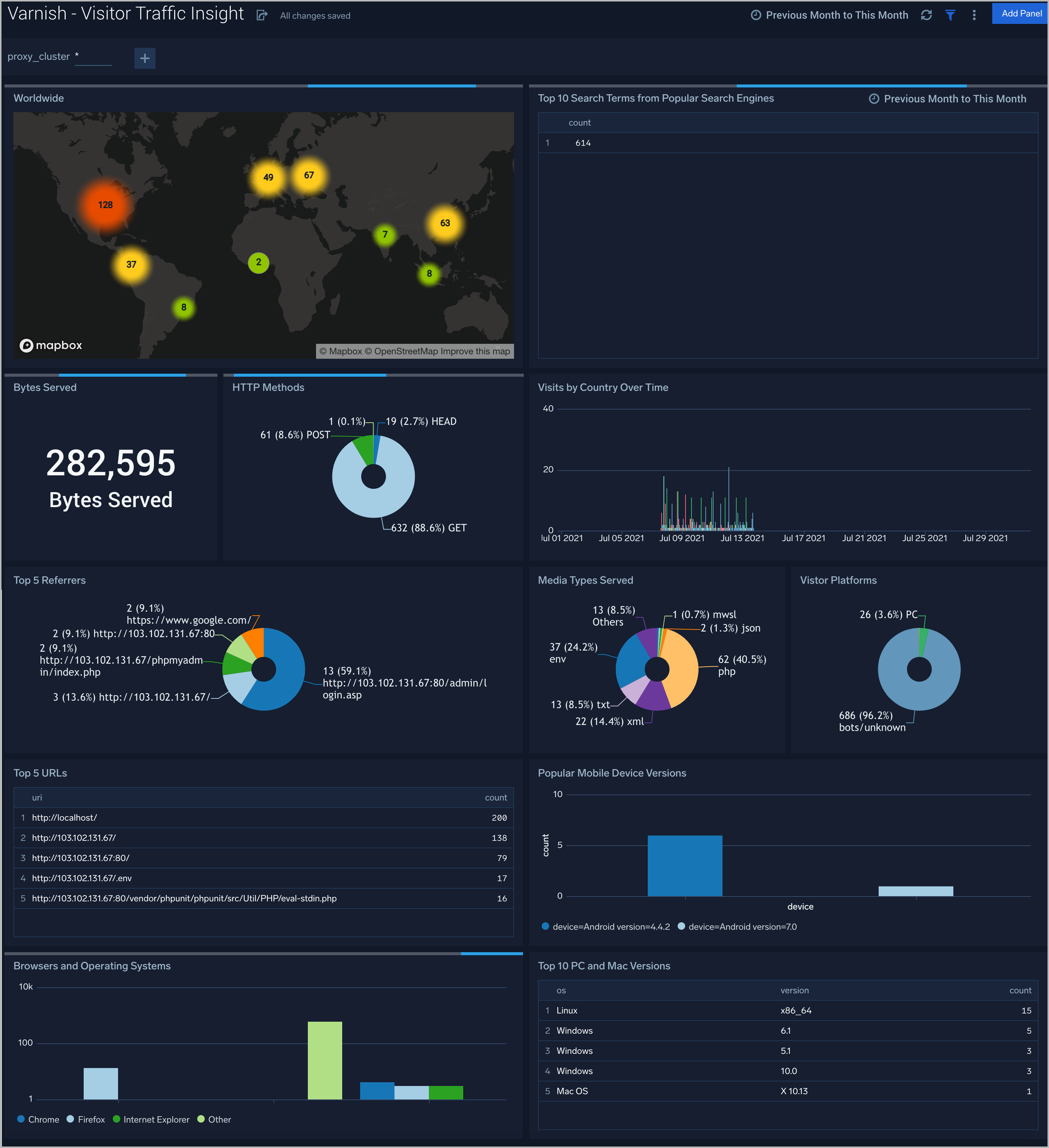Click the time range clock icon
1049x1148 pixels.
[x=757, y=14]
